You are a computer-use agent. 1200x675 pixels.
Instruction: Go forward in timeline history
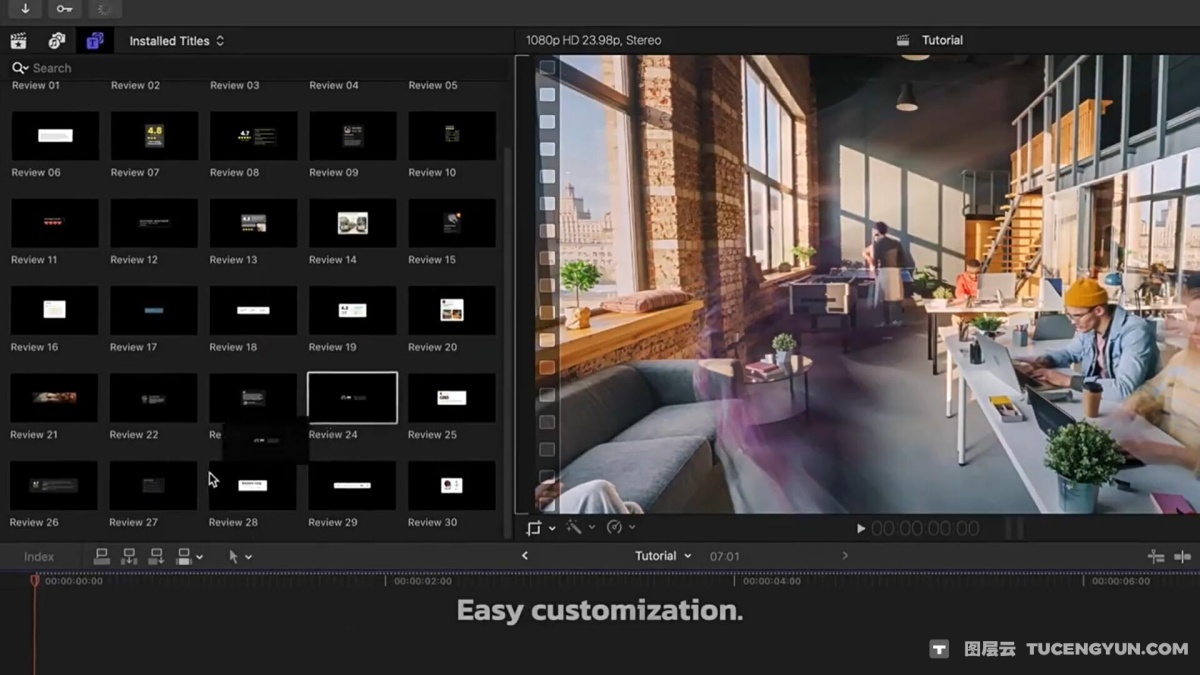tap(845, 556)
